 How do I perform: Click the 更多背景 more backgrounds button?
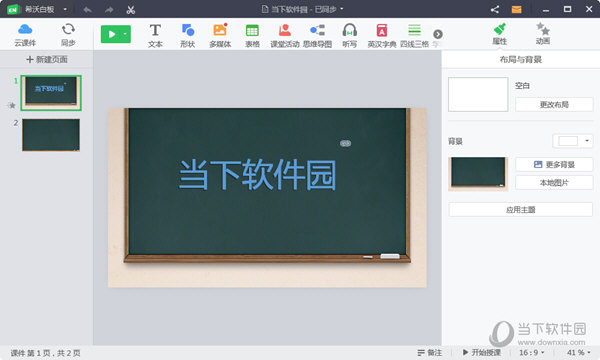[x=554, y=165]
